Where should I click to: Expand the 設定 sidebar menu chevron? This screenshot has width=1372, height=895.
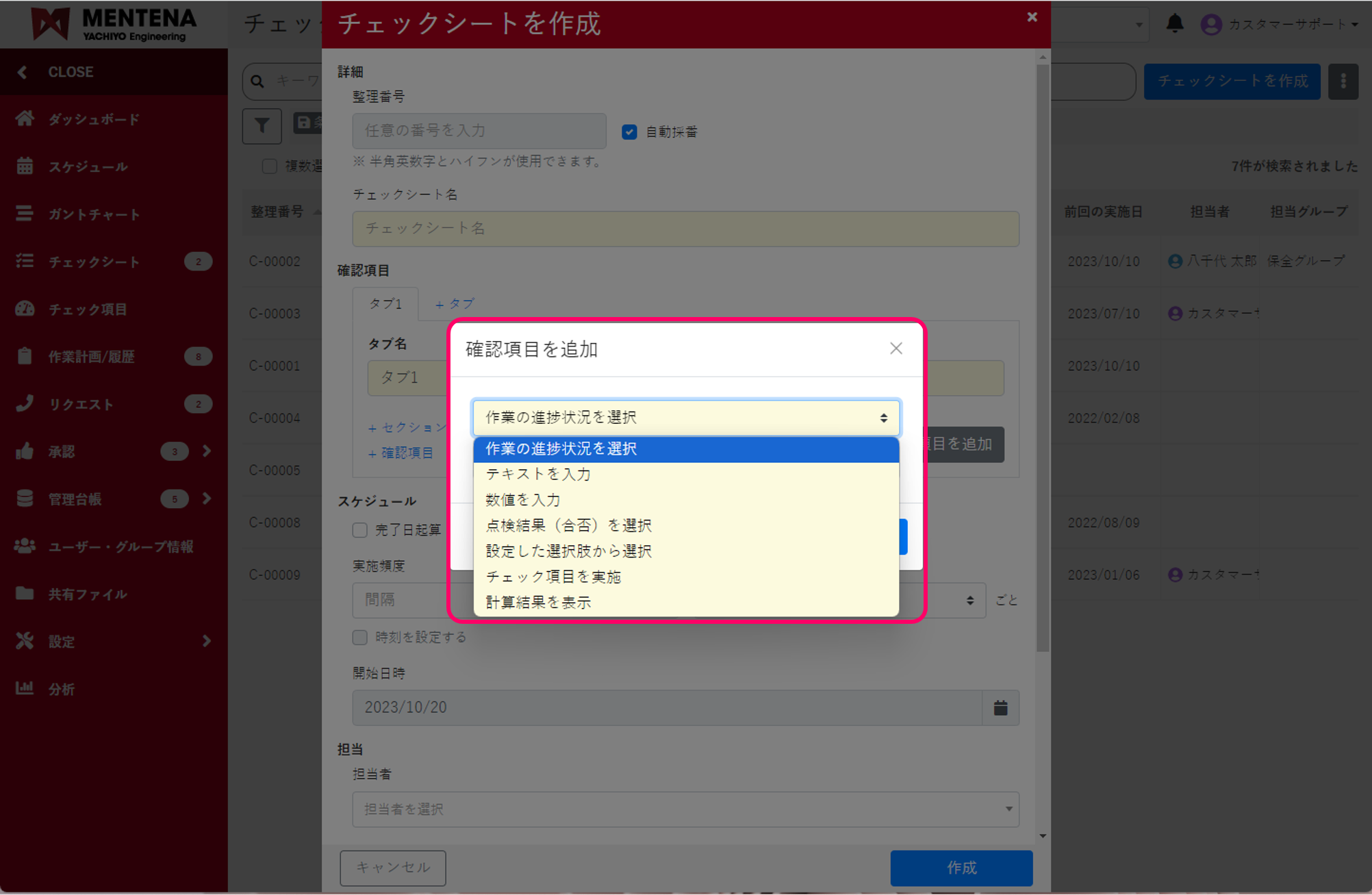(x=205, y=641)
